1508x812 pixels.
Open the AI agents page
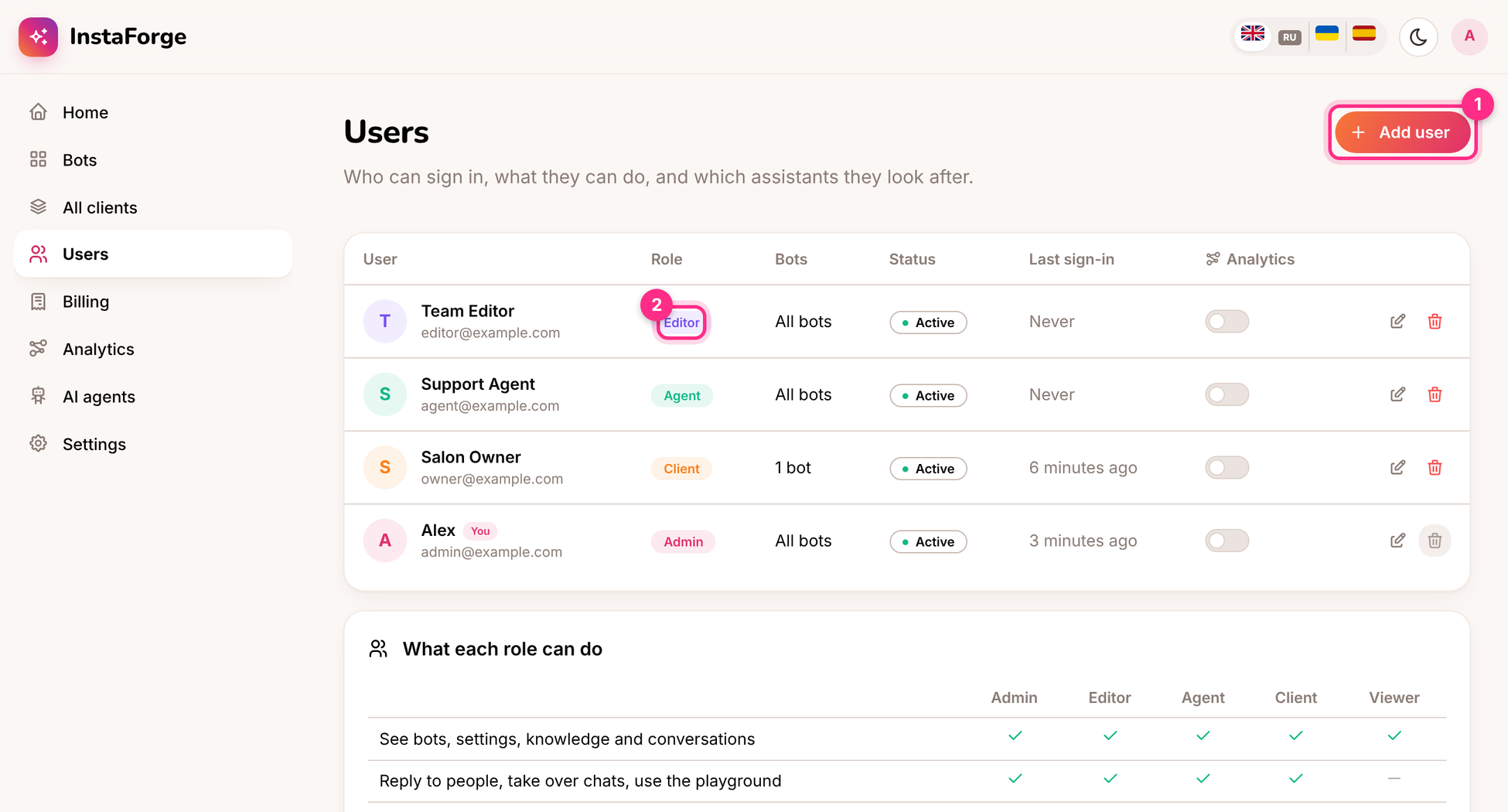click(153, 397)
